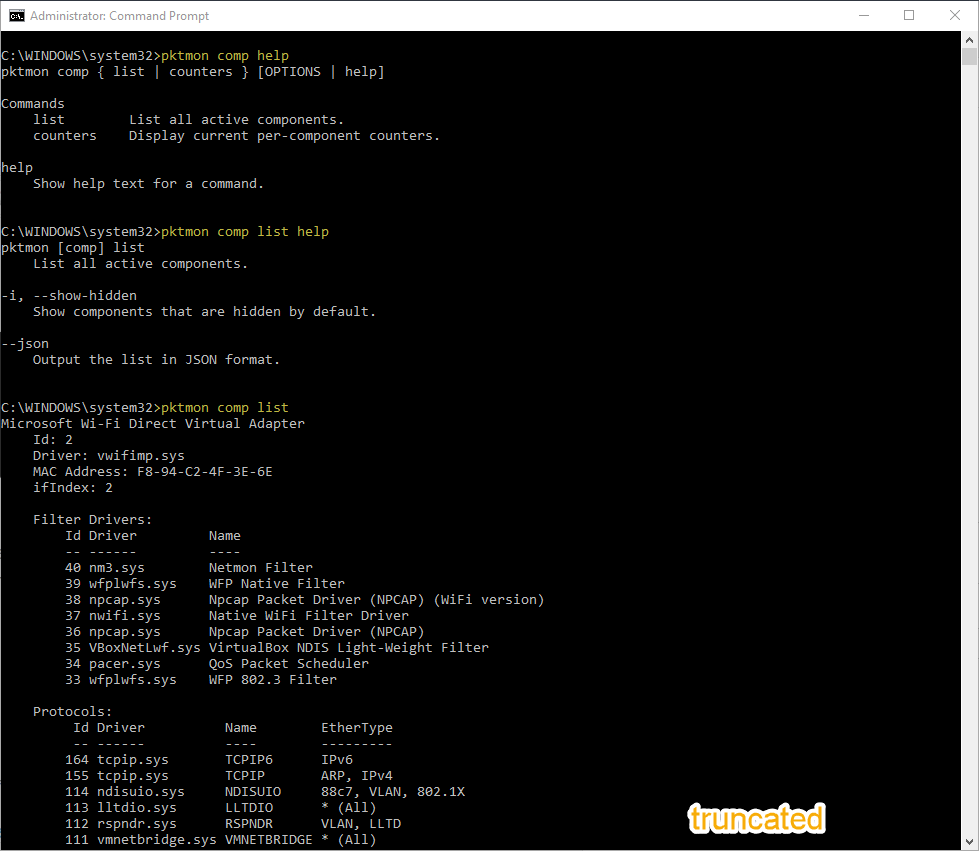Screen dimensions: 979x851
Task: Click the scrollbar up arrow
Action: (969, 40)
